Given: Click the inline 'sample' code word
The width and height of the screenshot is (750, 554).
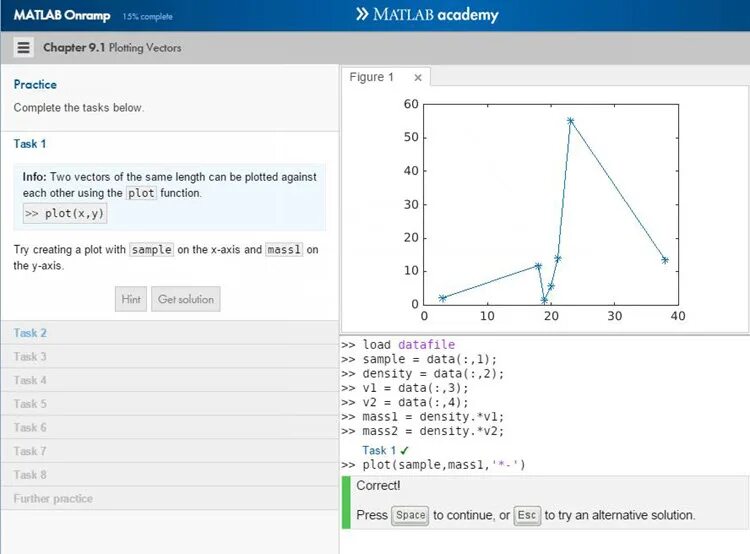Looking at the screenshot, I should pyautogui.click(x=152, y=250).
